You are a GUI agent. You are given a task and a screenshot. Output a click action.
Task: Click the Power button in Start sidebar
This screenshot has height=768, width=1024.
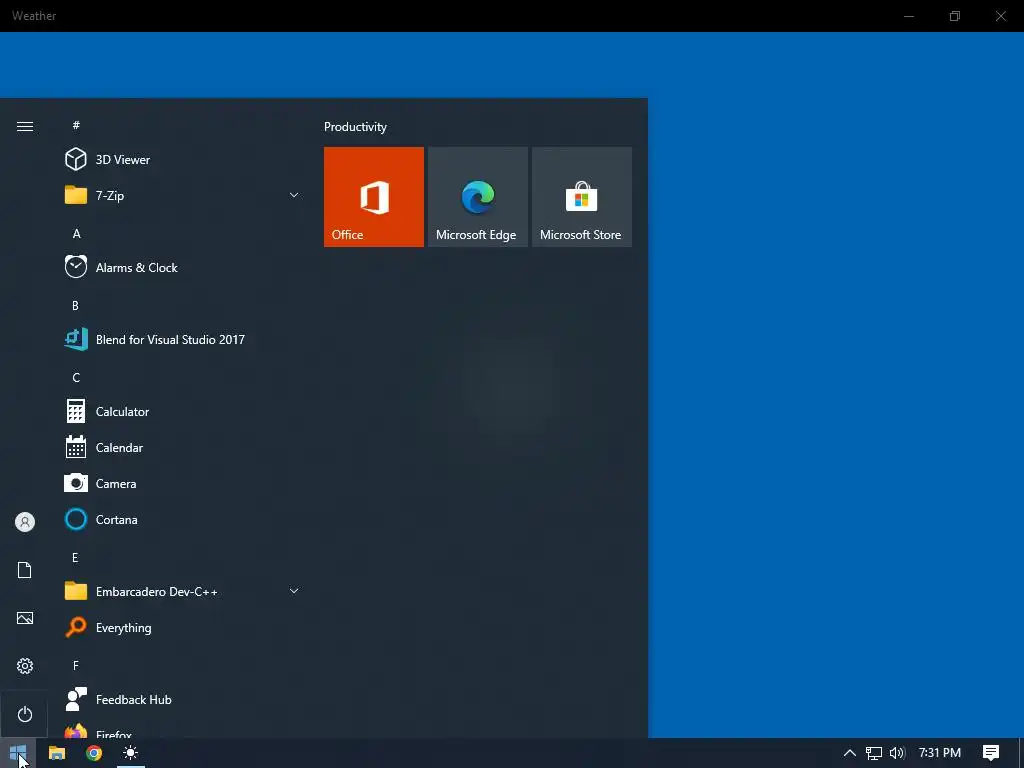click(x=25, y=714)
